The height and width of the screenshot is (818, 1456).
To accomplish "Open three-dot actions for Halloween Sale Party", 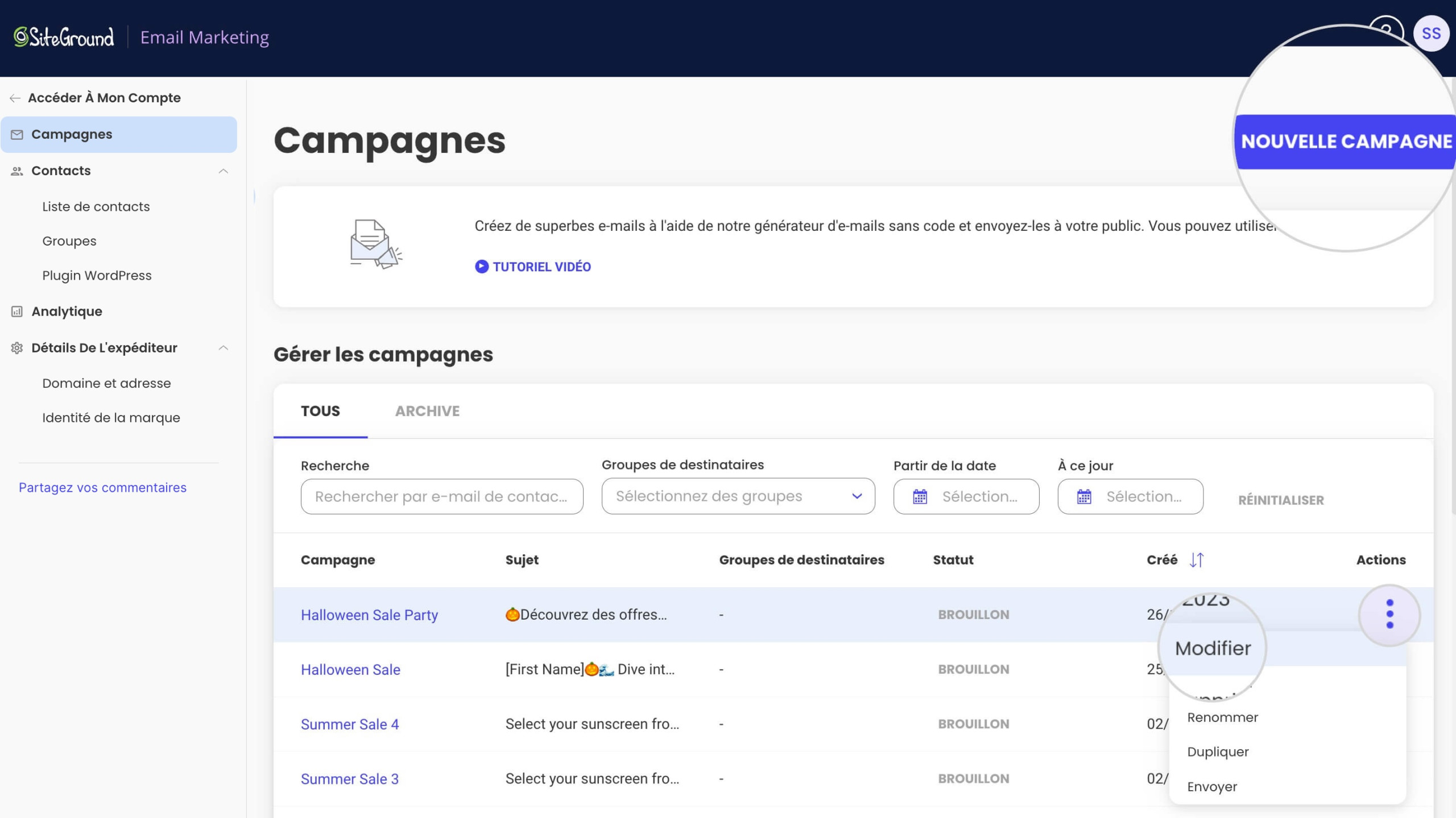I will [x=1389, y=614].
